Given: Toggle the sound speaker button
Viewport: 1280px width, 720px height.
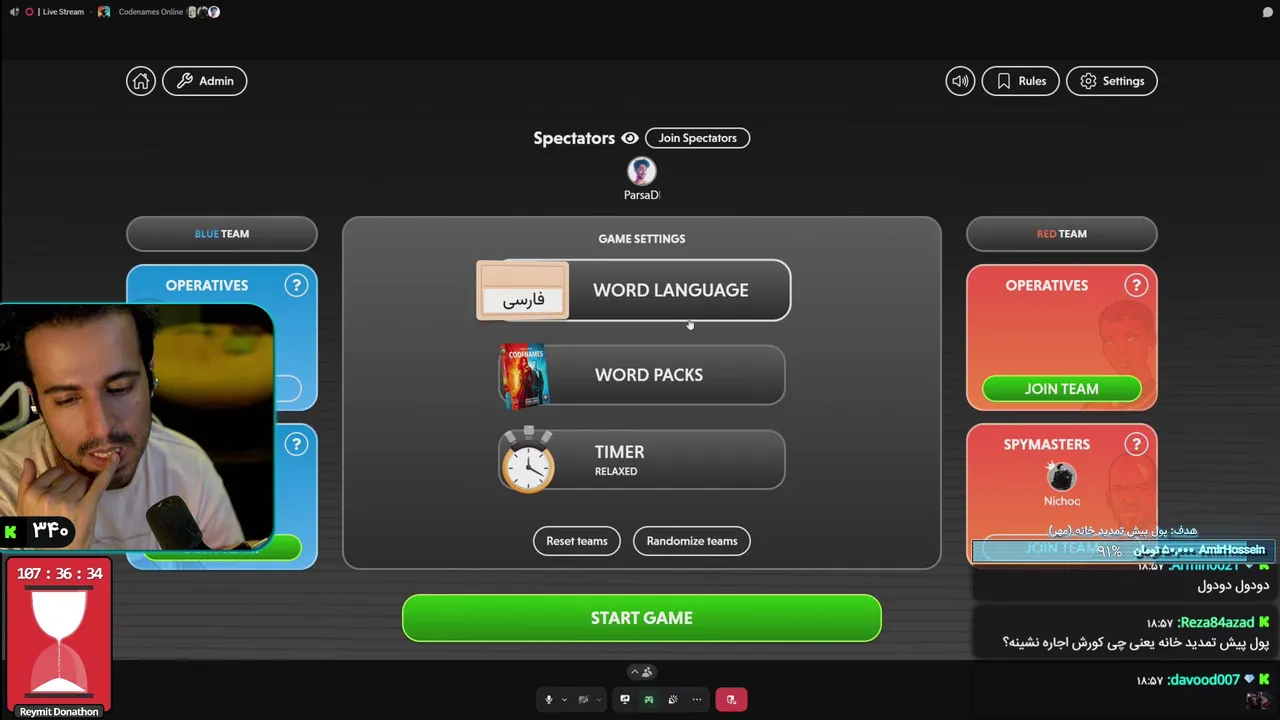Looking at the screenshot, I should click(960, 81).
